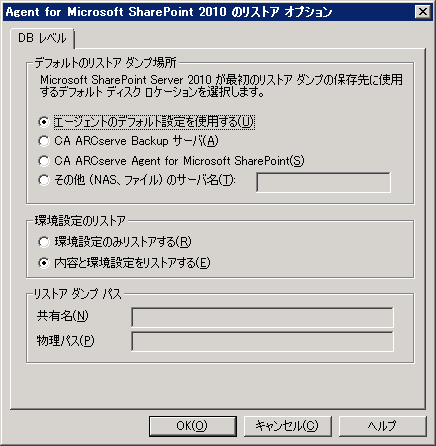
Task: Click the デフォルトのリストア ダンプ場所 group title
Action: [x=105, y=62]
